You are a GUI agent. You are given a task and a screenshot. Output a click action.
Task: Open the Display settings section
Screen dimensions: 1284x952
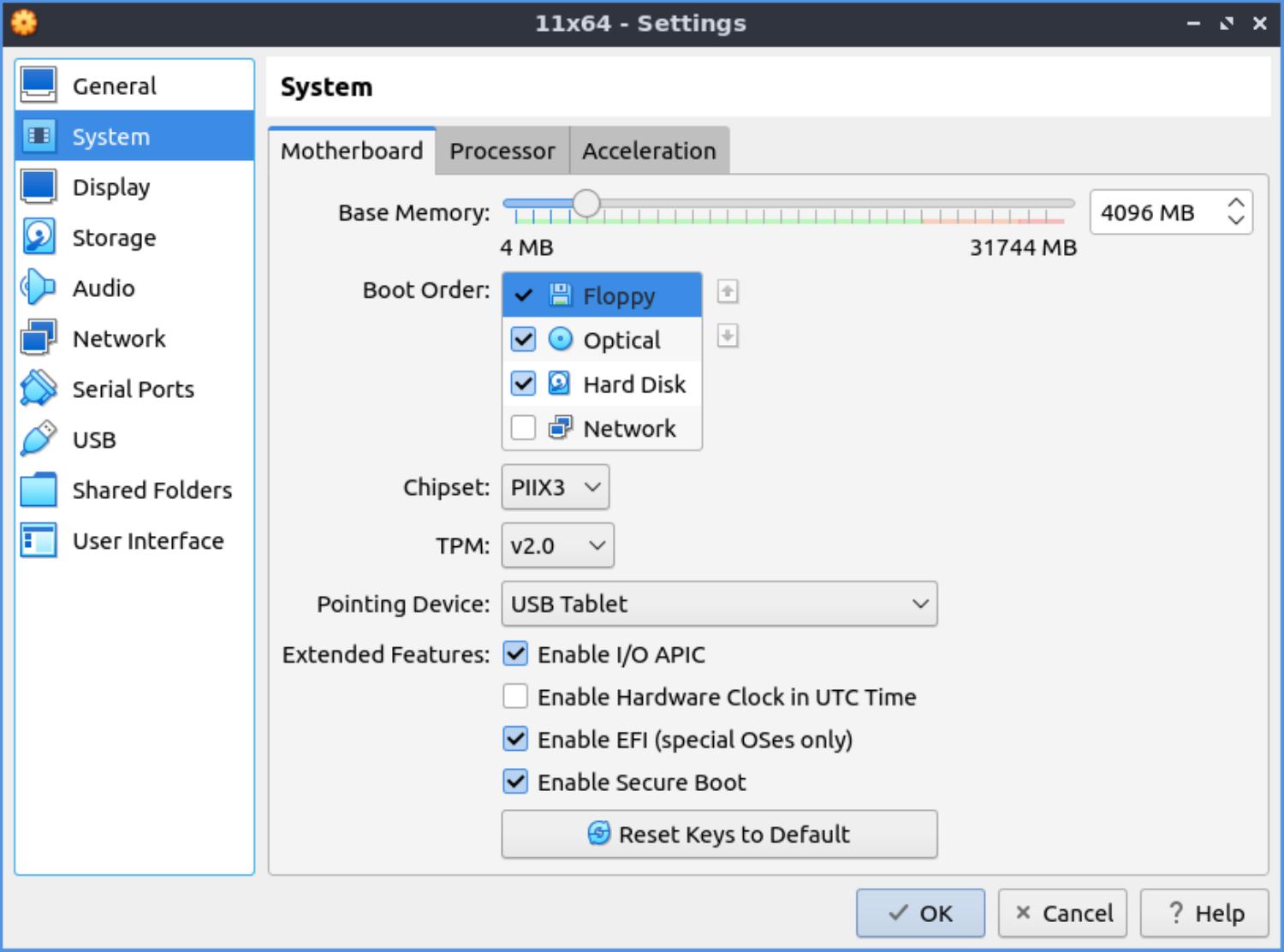[x=110, y=187]
